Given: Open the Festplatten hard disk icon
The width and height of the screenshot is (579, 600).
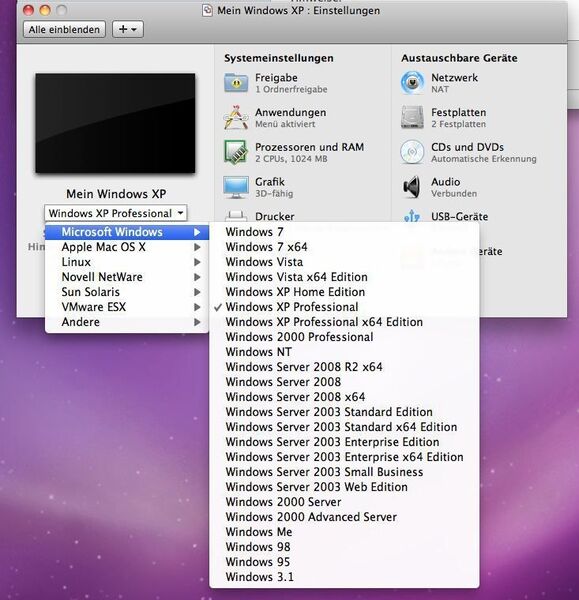Looking at the screenshot, I should click(x=412, y=117).
